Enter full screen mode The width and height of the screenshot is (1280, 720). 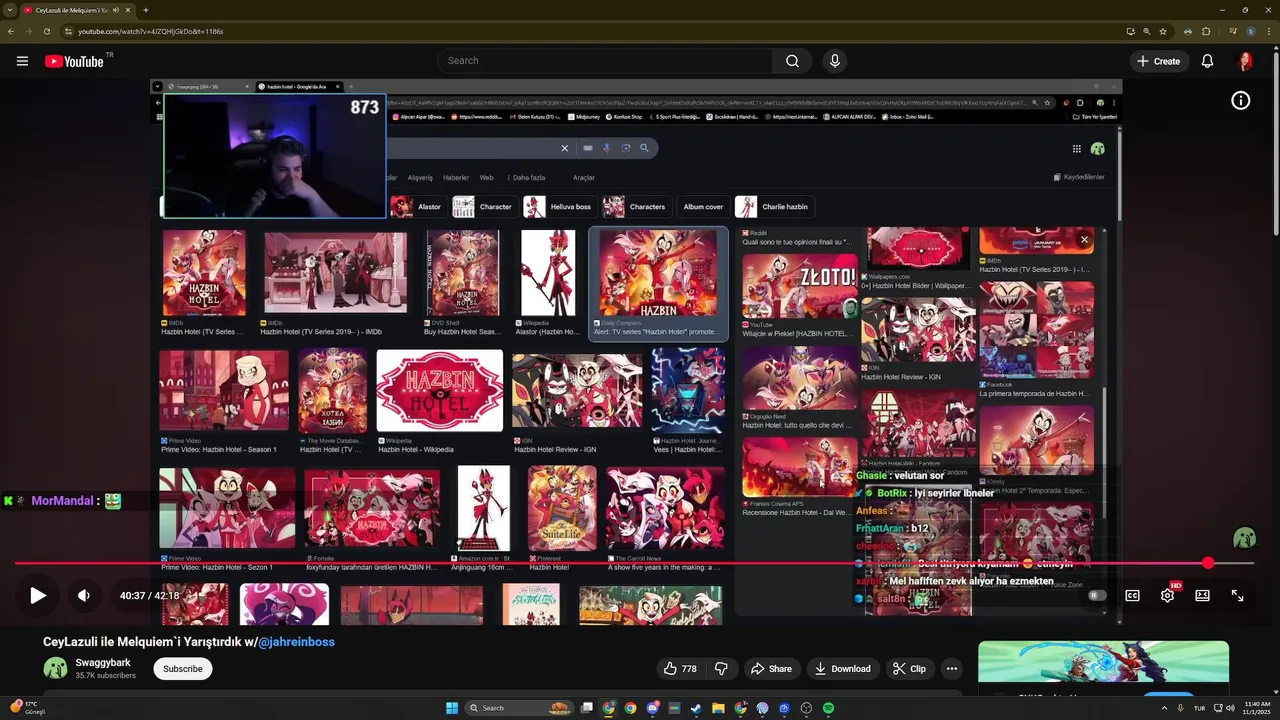tap(1237, 595)
